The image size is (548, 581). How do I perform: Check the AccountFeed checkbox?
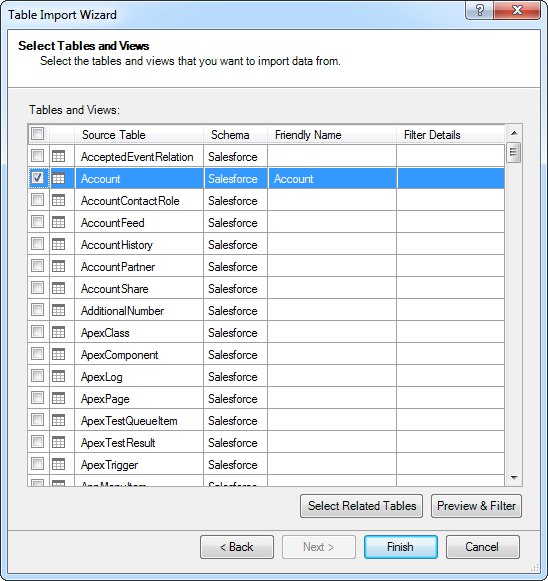37,222
